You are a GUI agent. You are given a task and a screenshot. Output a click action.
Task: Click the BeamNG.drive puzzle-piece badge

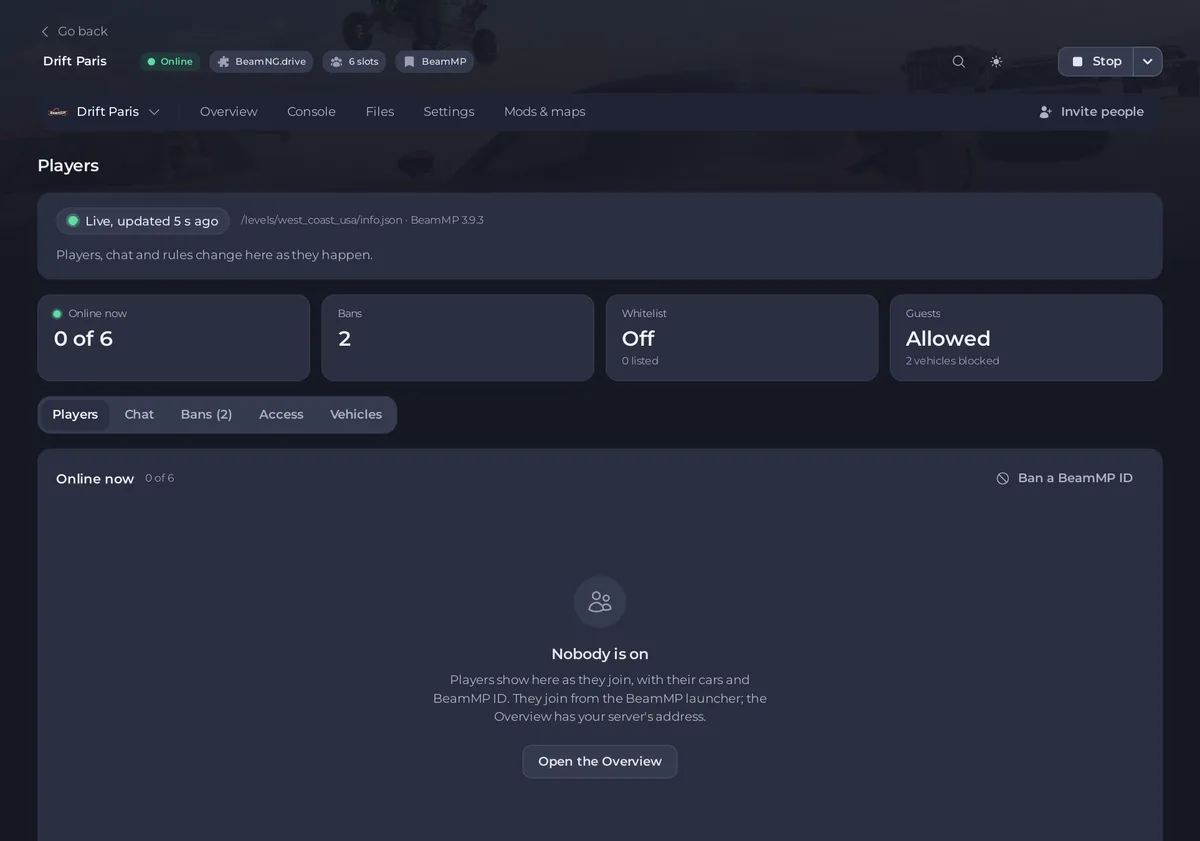coord(261,62)
